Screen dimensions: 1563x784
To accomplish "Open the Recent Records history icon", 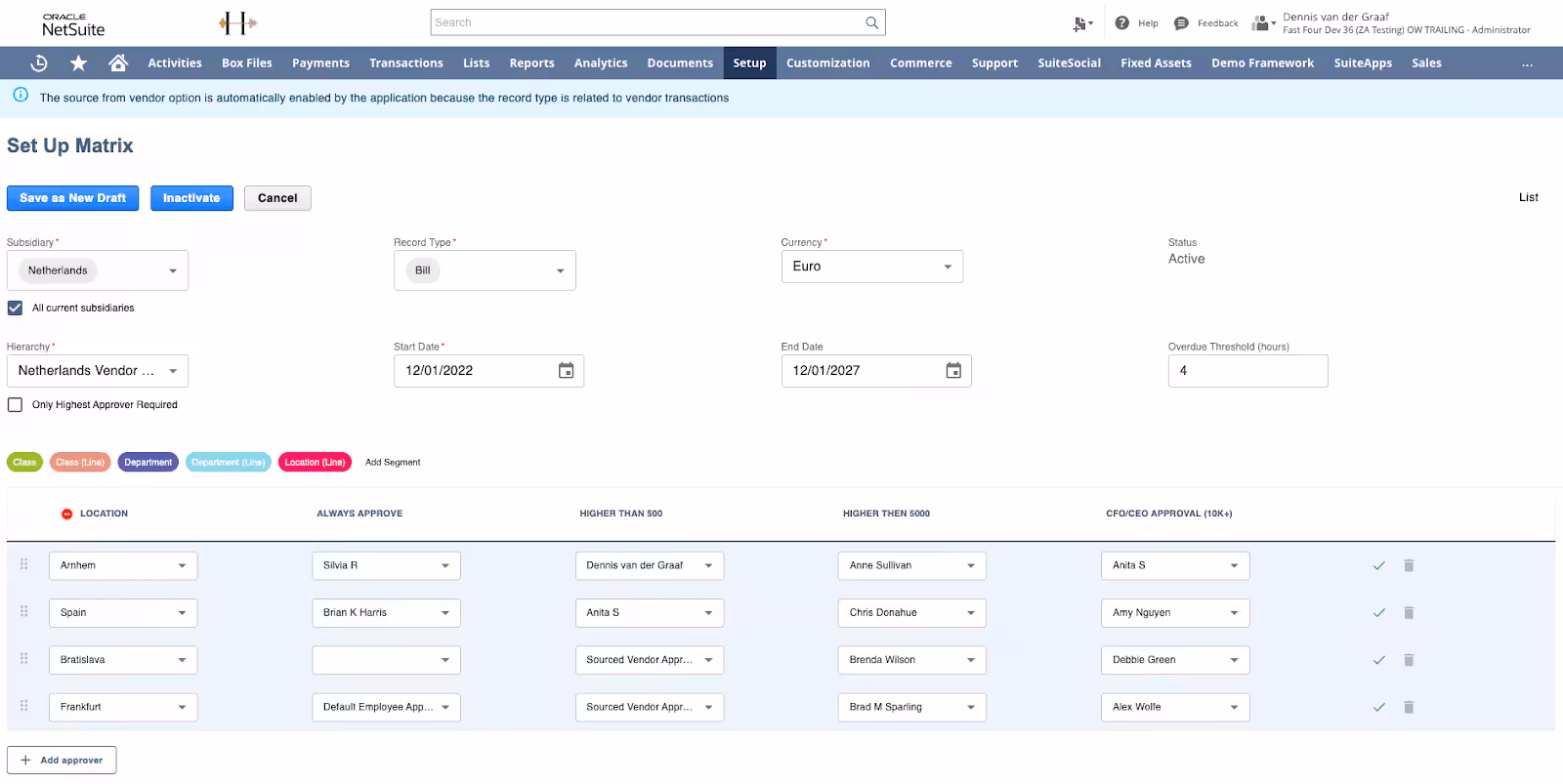I will point(39,62).
